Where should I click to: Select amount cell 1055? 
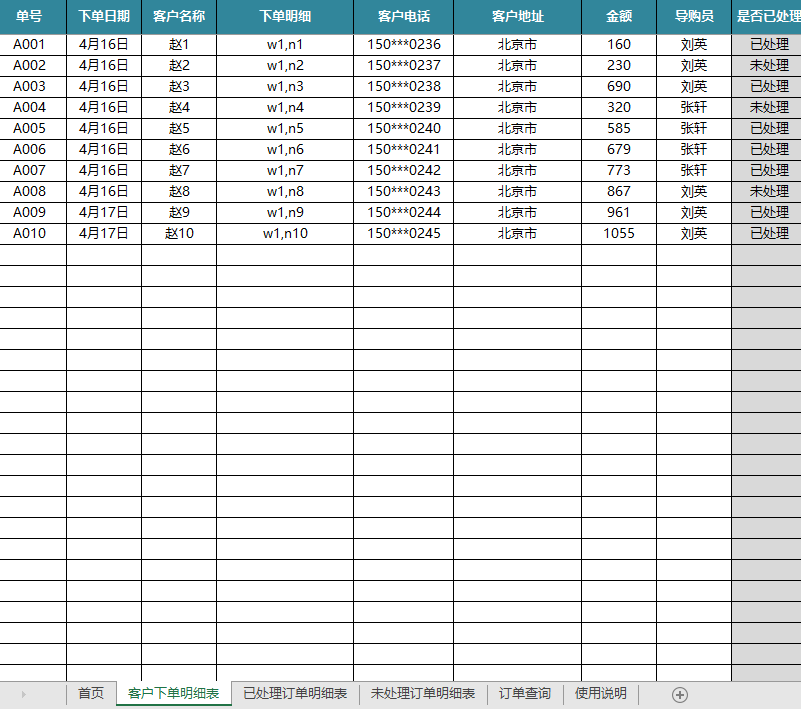tap(619, 233)
